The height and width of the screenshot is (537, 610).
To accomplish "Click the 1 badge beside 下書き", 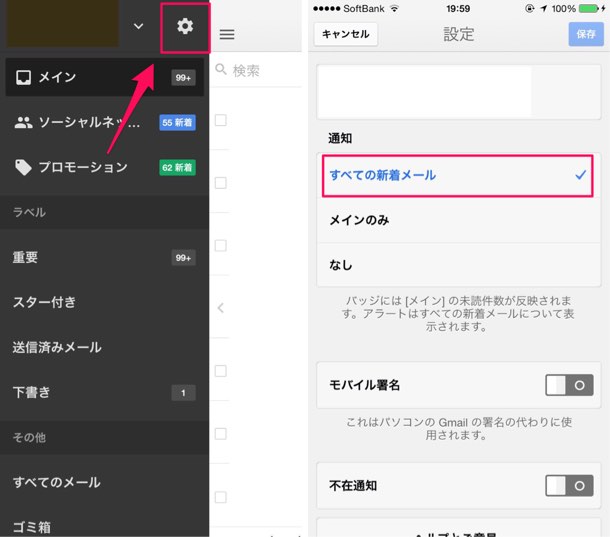I will tap(183, 393).
